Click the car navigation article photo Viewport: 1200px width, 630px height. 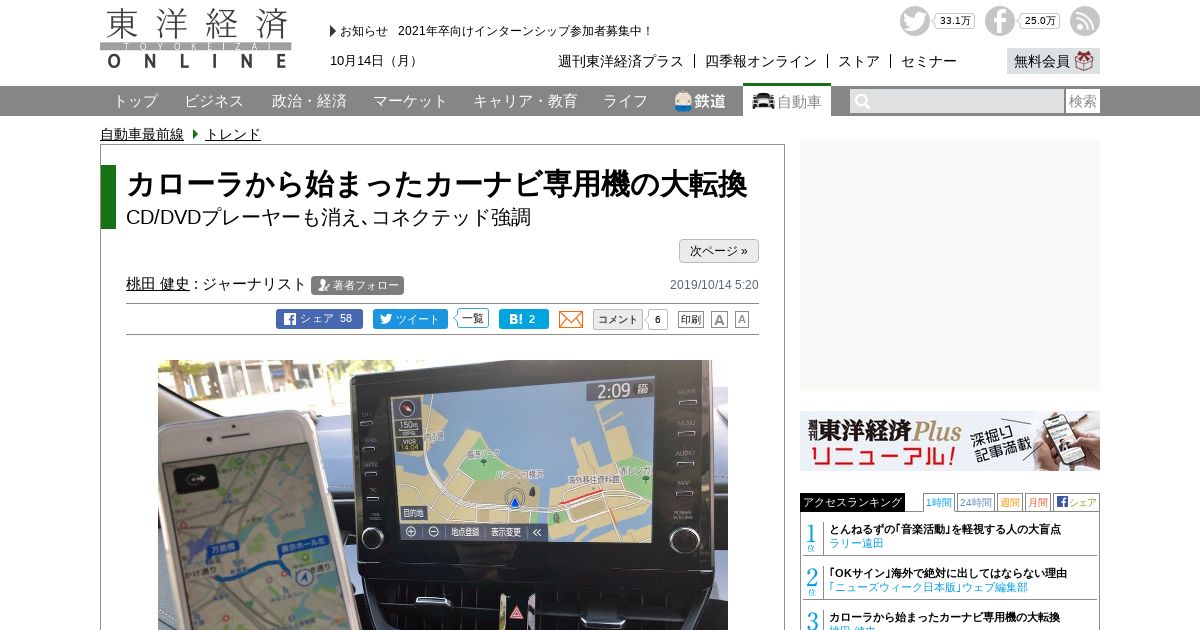443,495
